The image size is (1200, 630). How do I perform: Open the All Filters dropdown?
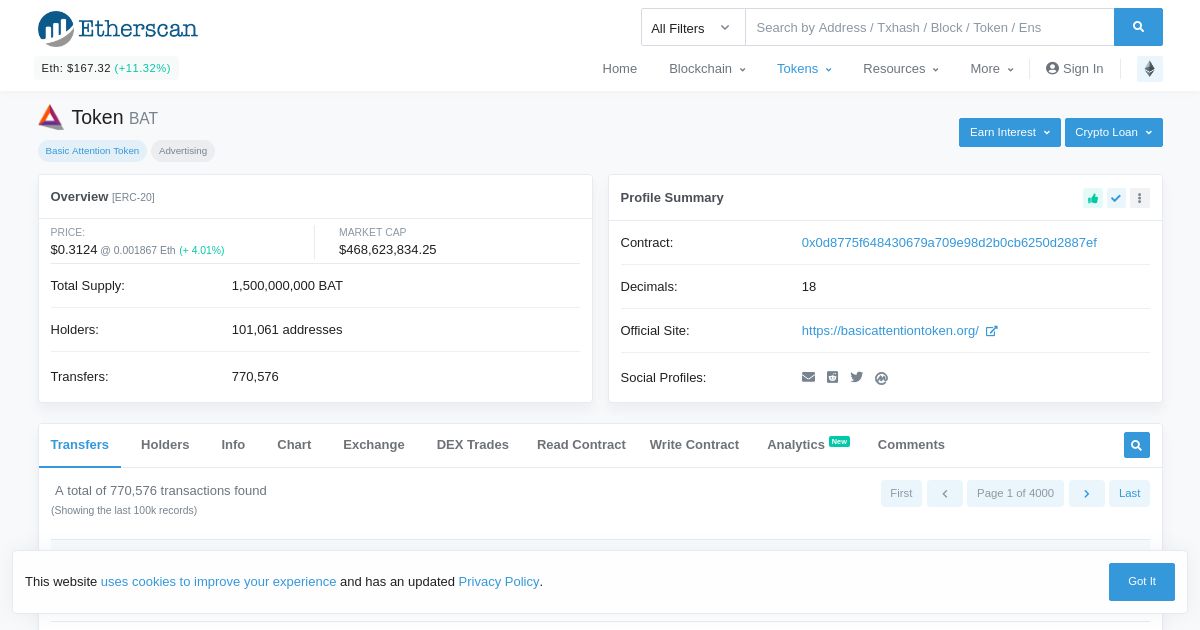coord(693,27)
